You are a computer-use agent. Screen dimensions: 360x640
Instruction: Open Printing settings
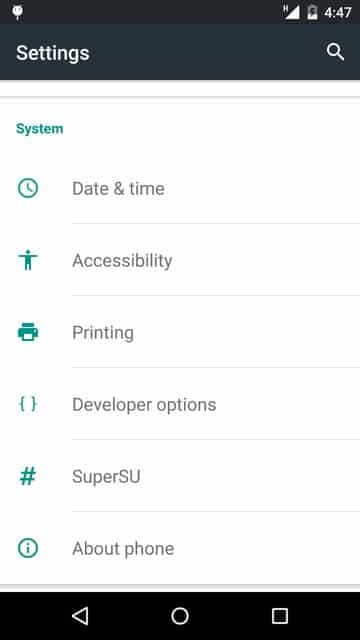click(180, 332)
